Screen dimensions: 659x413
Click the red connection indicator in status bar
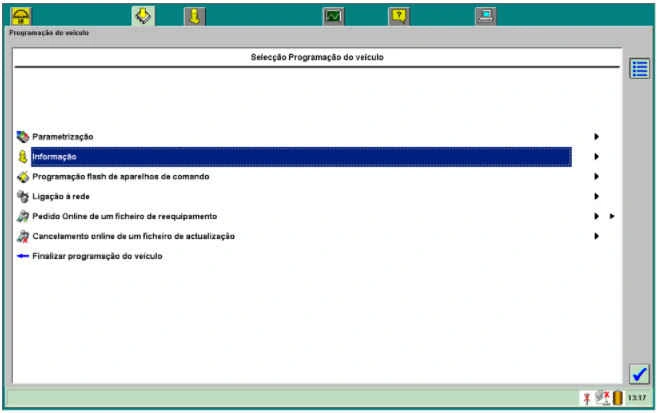pyautogui.click(x=585, y=398)
